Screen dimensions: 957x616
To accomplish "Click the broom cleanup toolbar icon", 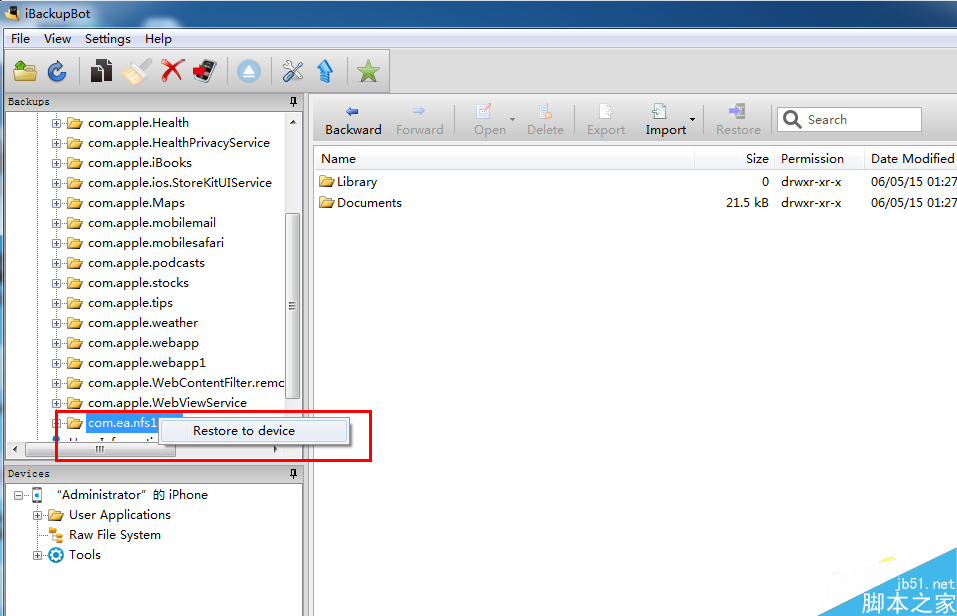I will click(137, 71).
